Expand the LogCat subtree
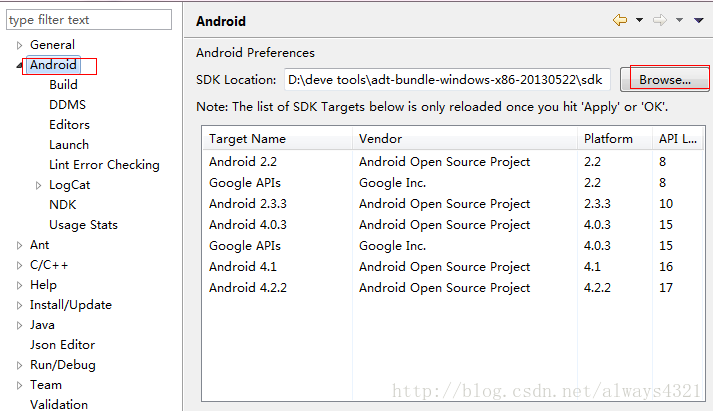The height and width of the screenshot is (411, 713). point(38,185)
